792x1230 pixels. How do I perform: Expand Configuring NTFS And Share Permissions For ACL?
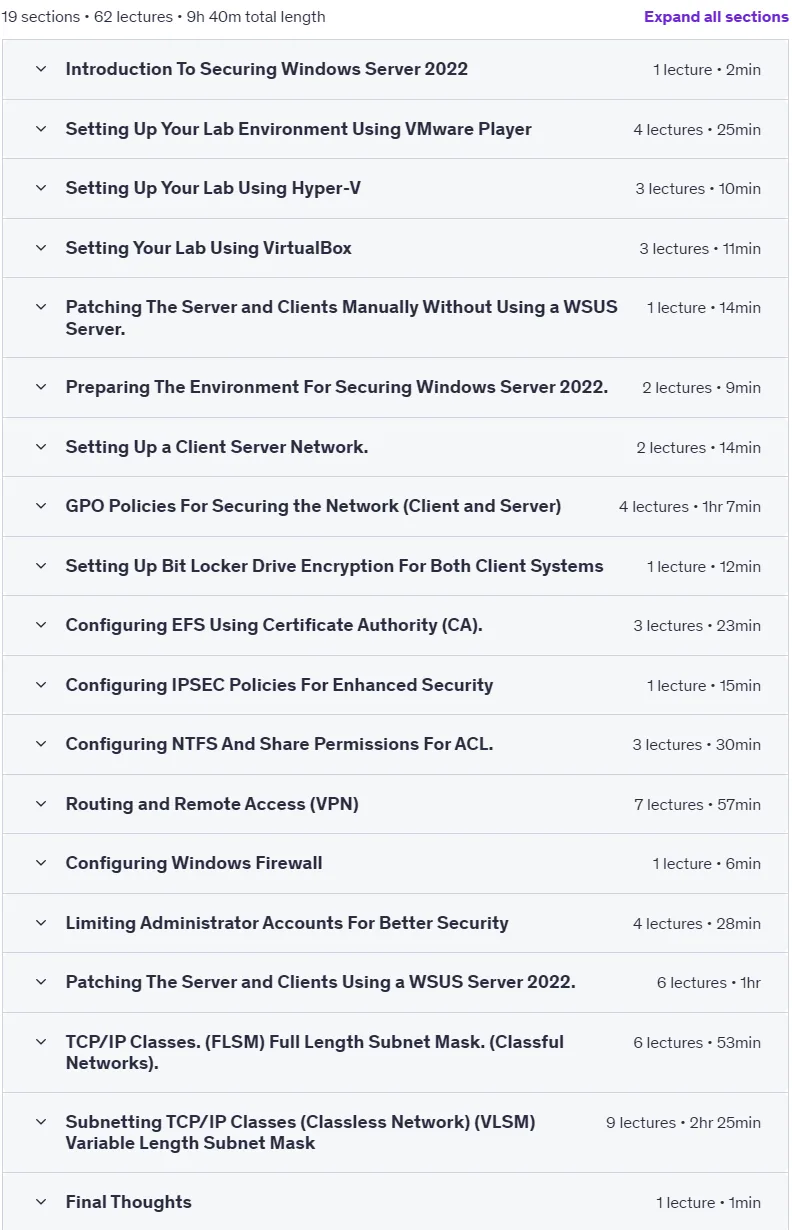point(395,745)
